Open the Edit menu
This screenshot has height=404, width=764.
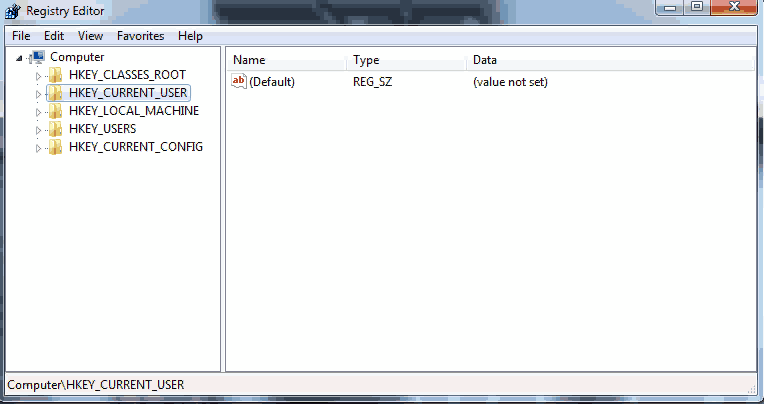point(54,36)
